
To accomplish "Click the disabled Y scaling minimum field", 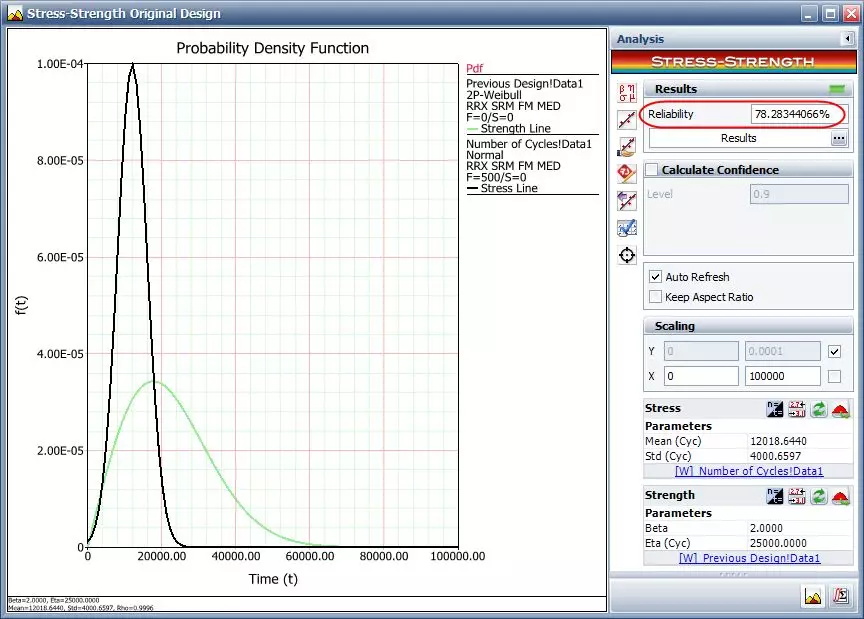I will pyautogui.click(x=701, y=351).
